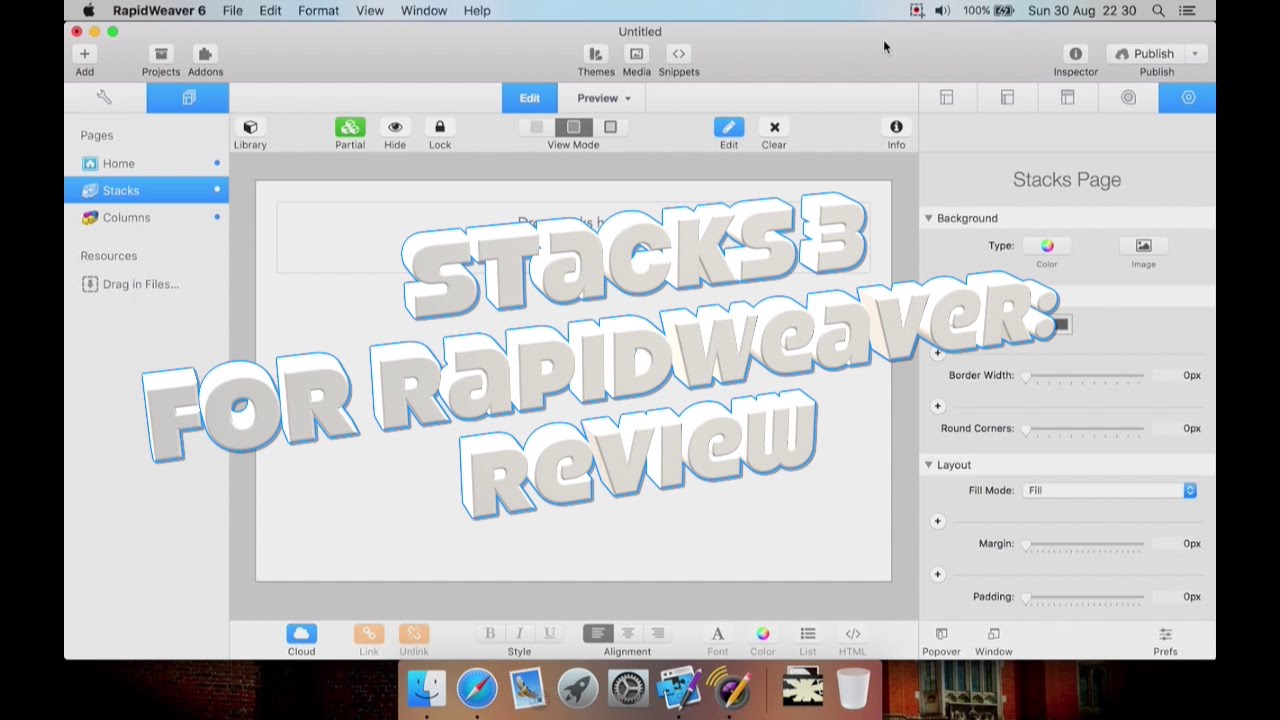Open the text Color wheel icon
1280x720 pixels.
click(763, 634)
